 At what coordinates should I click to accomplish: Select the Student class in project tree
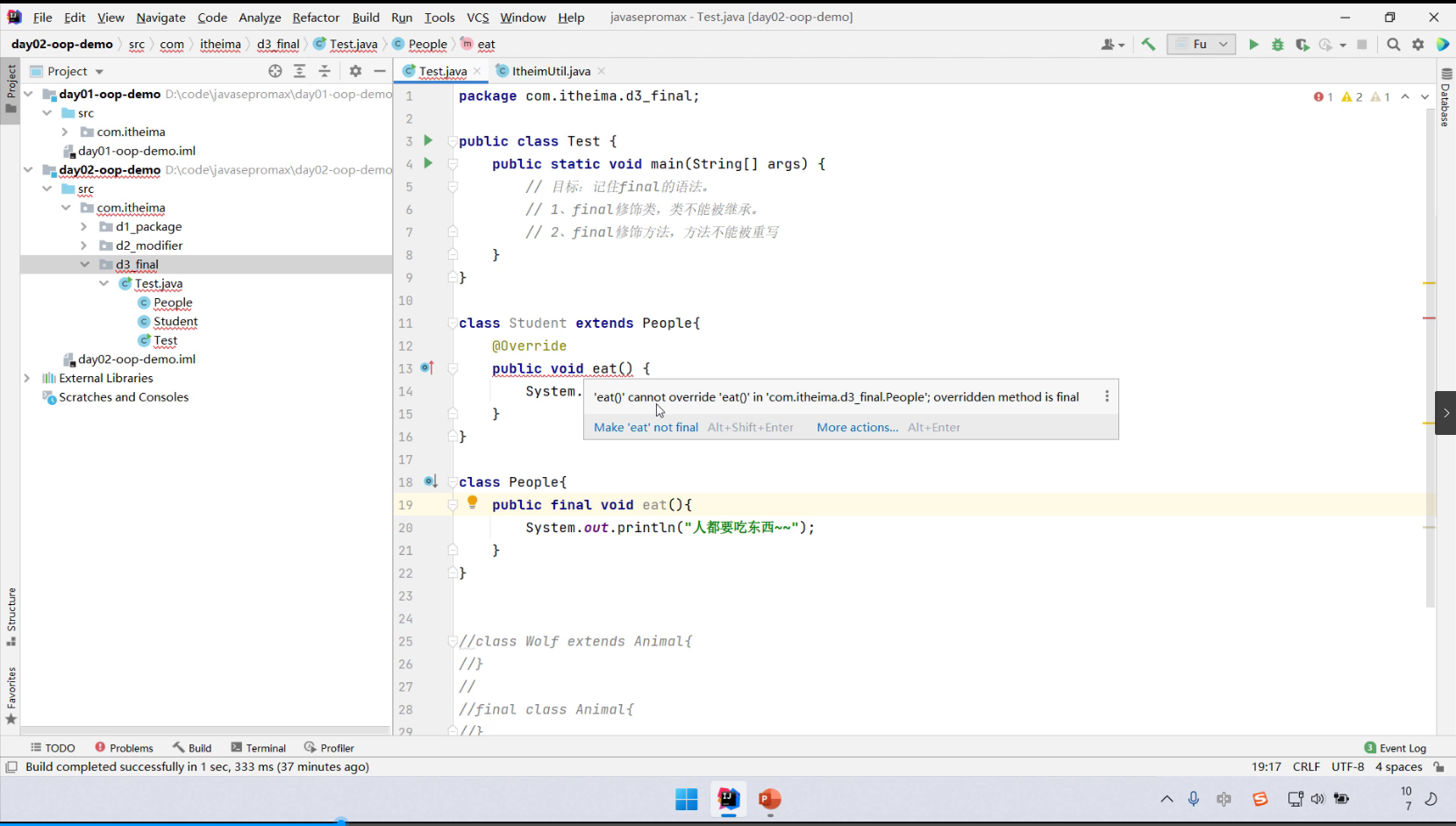175,322
